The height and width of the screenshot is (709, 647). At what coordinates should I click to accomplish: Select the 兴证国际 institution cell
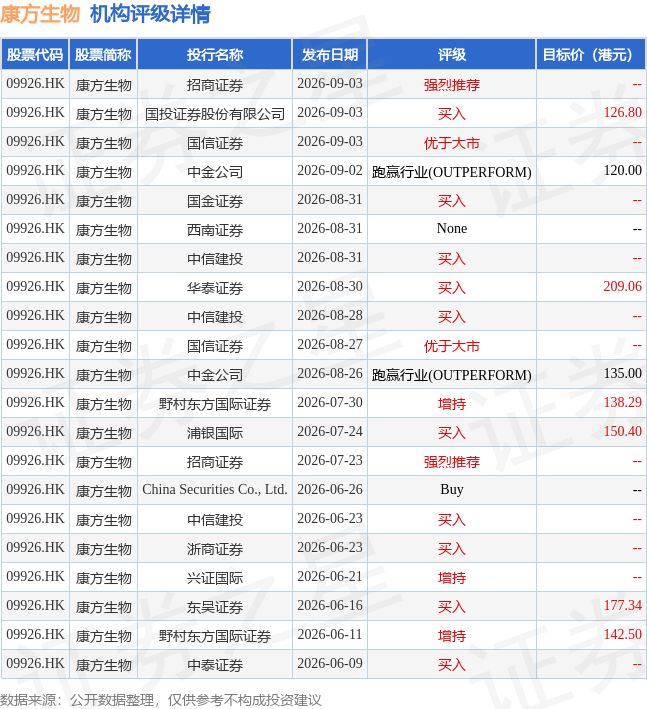(x=215, y=577)
